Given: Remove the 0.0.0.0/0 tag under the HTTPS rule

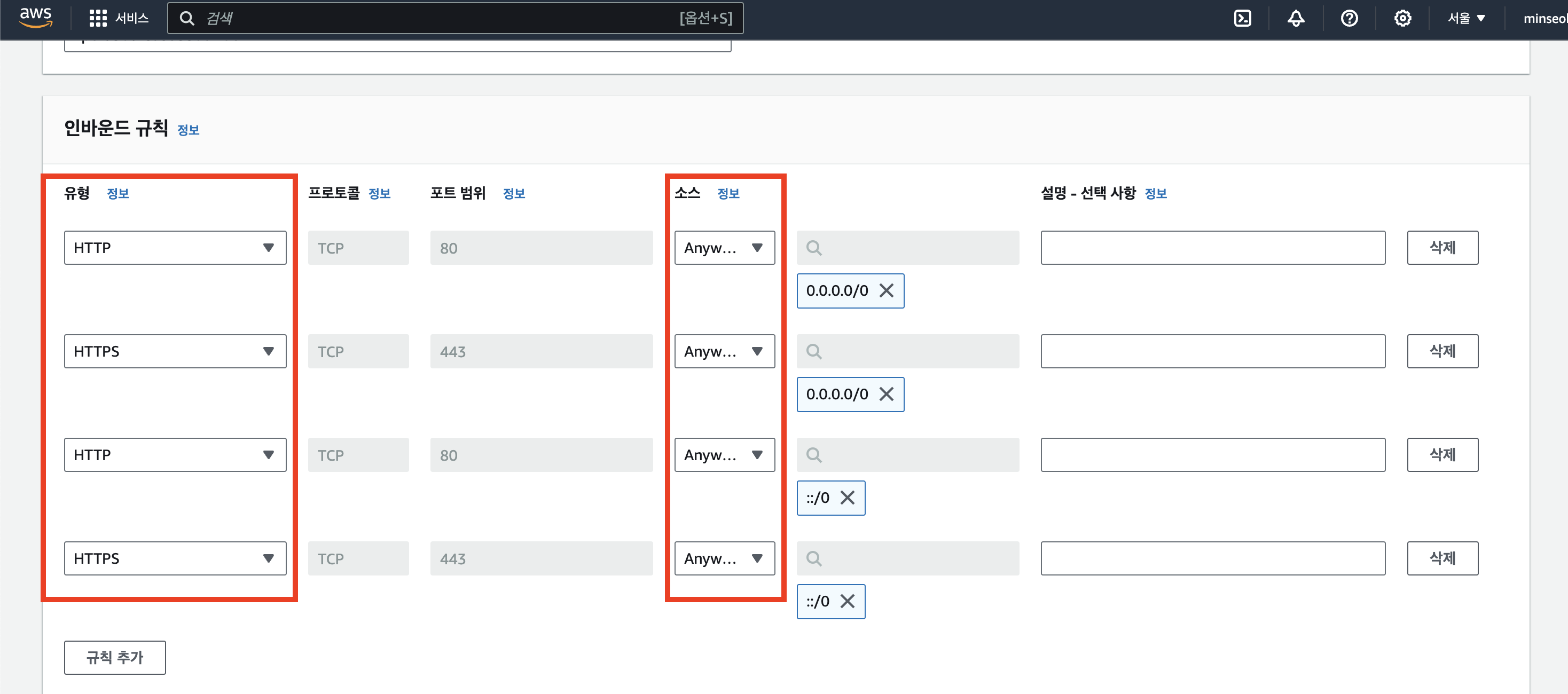Looking at the screenshot, I should [x=887, y=394].
